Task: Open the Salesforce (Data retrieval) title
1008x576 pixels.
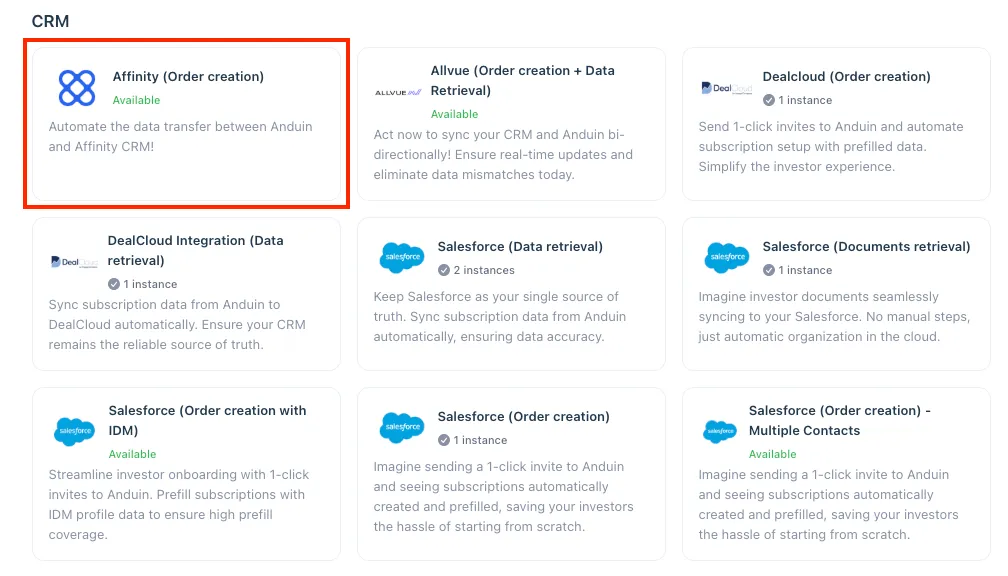Action: [x=520, y=247]
